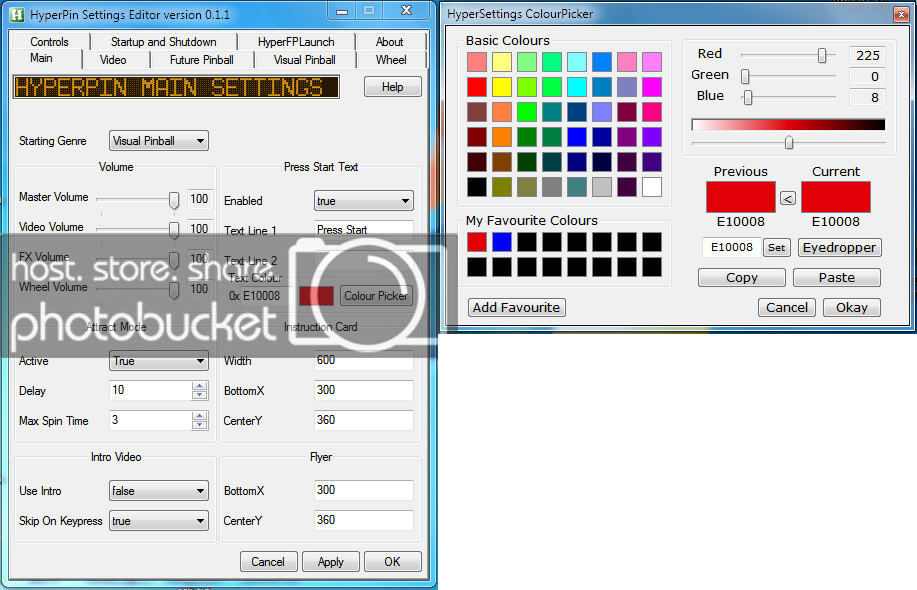This screenshot has width=917, height=590.
Task: Click the Instruction Card Width field
Action: (363, 360)
